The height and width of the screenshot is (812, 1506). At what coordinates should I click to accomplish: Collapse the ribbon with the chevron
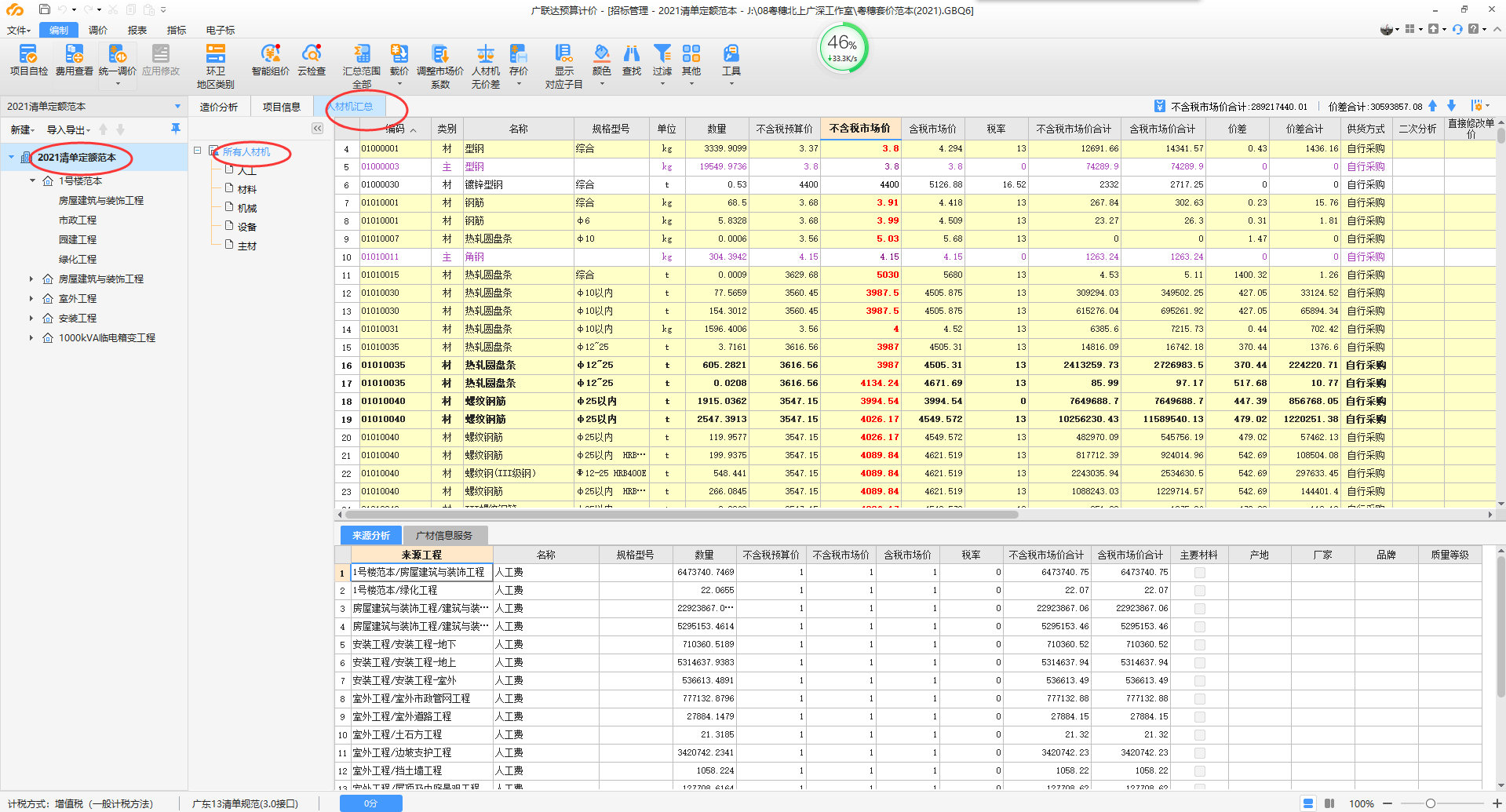coord(1497,29)
